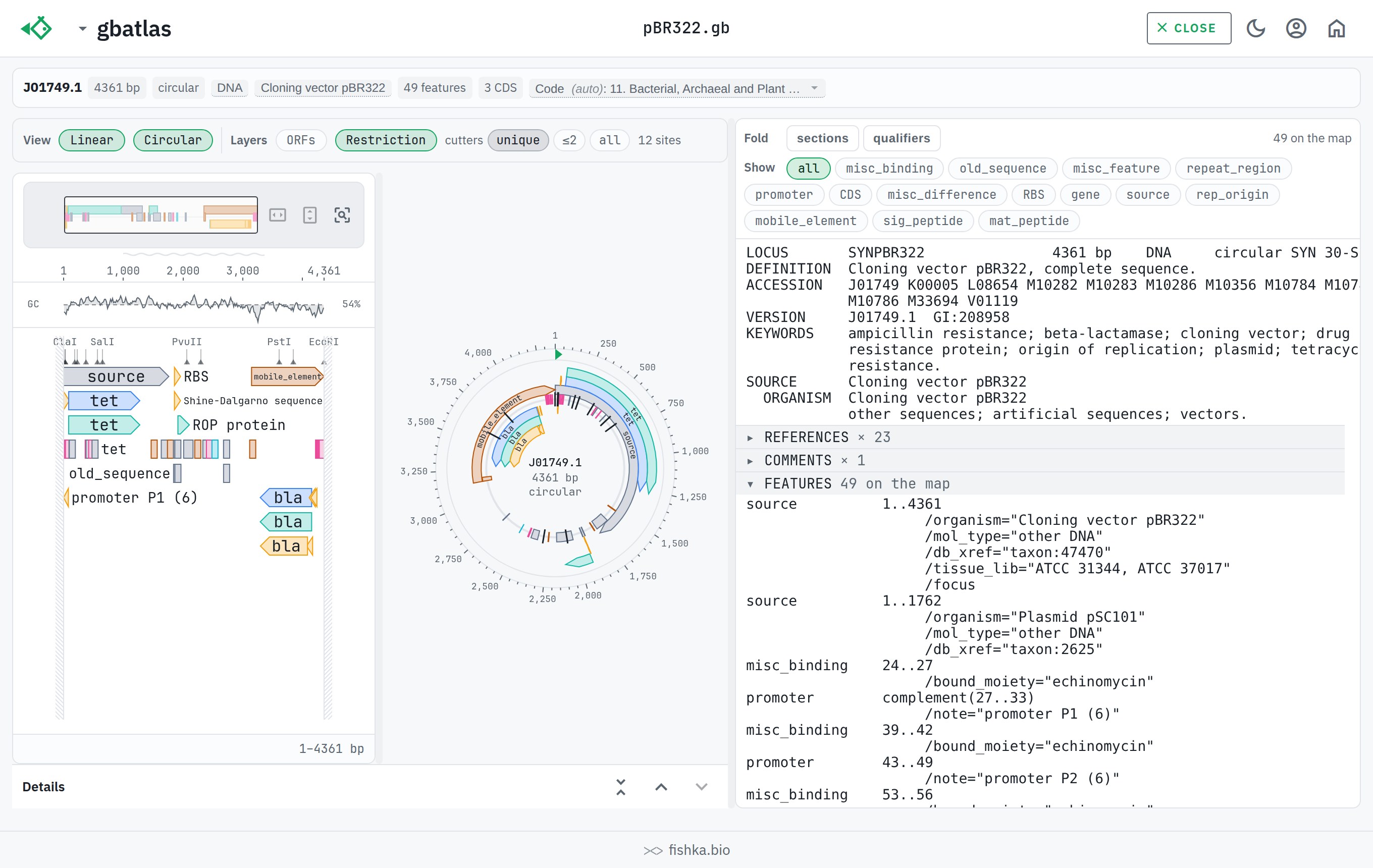Open the user account icon

coord(1296,28)
